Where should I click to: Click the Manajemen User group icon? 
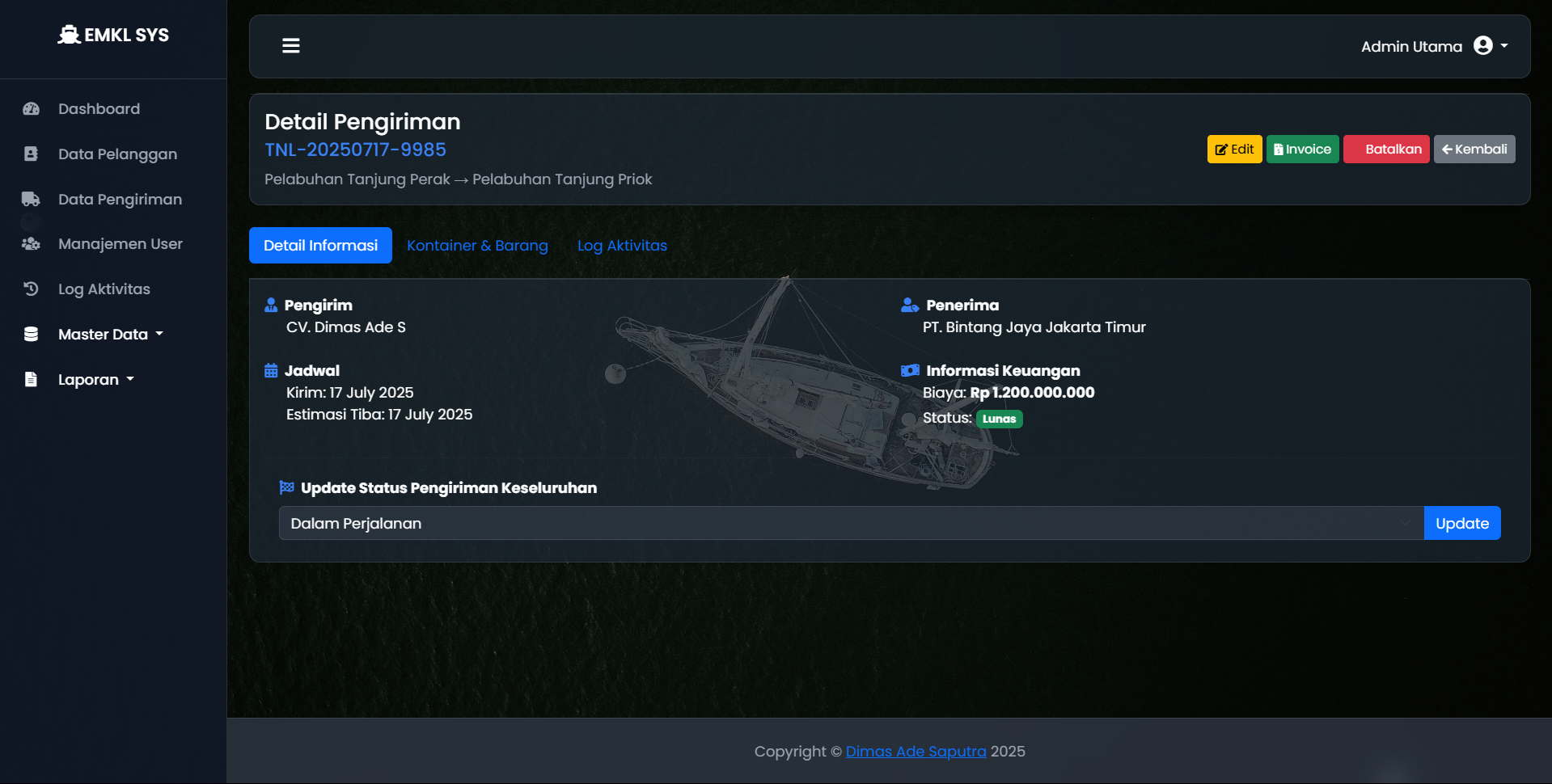point(31,244)
